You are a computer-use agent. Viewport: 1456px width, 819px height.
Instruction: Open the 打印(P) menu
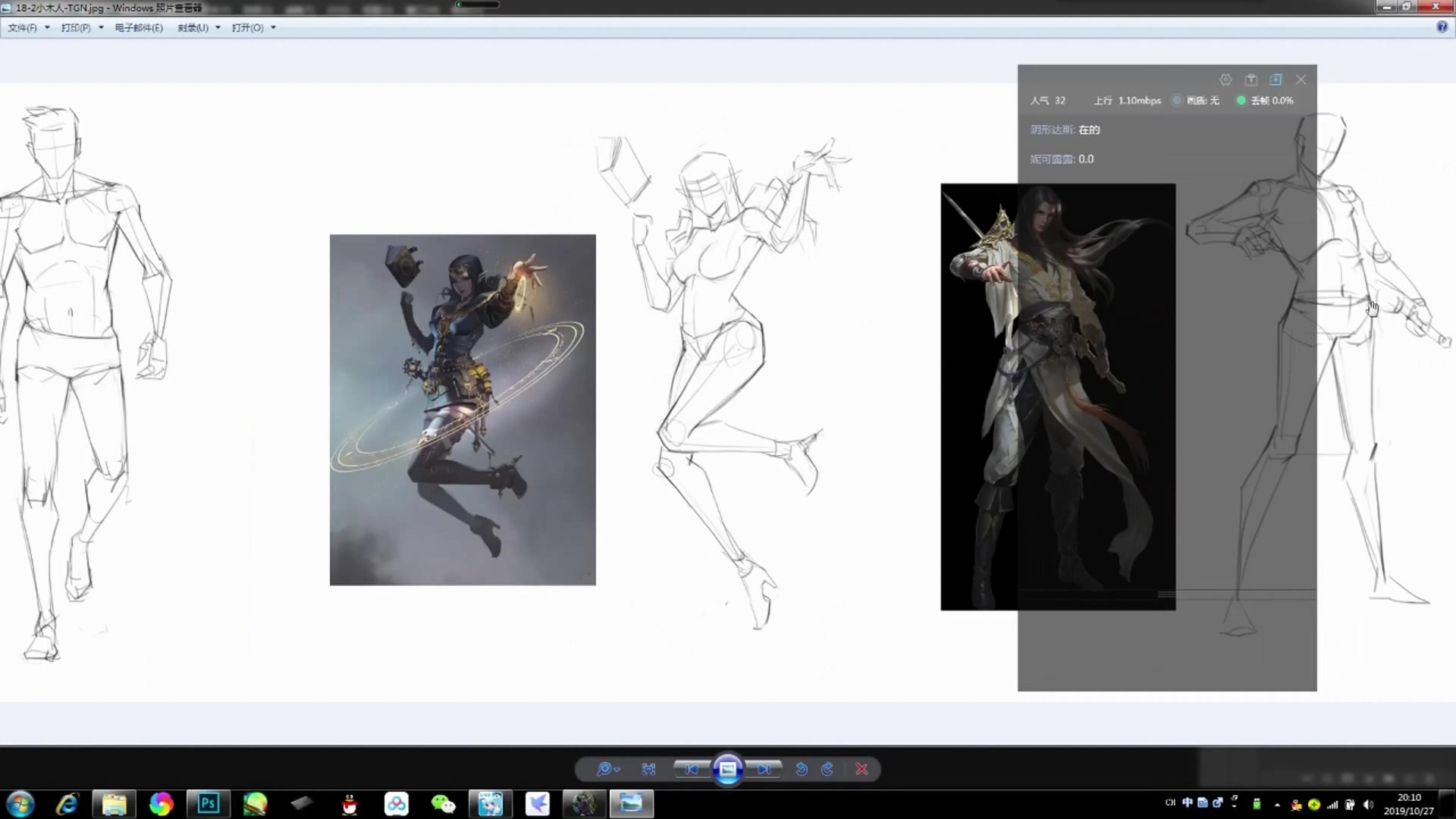tap(76, 27)
